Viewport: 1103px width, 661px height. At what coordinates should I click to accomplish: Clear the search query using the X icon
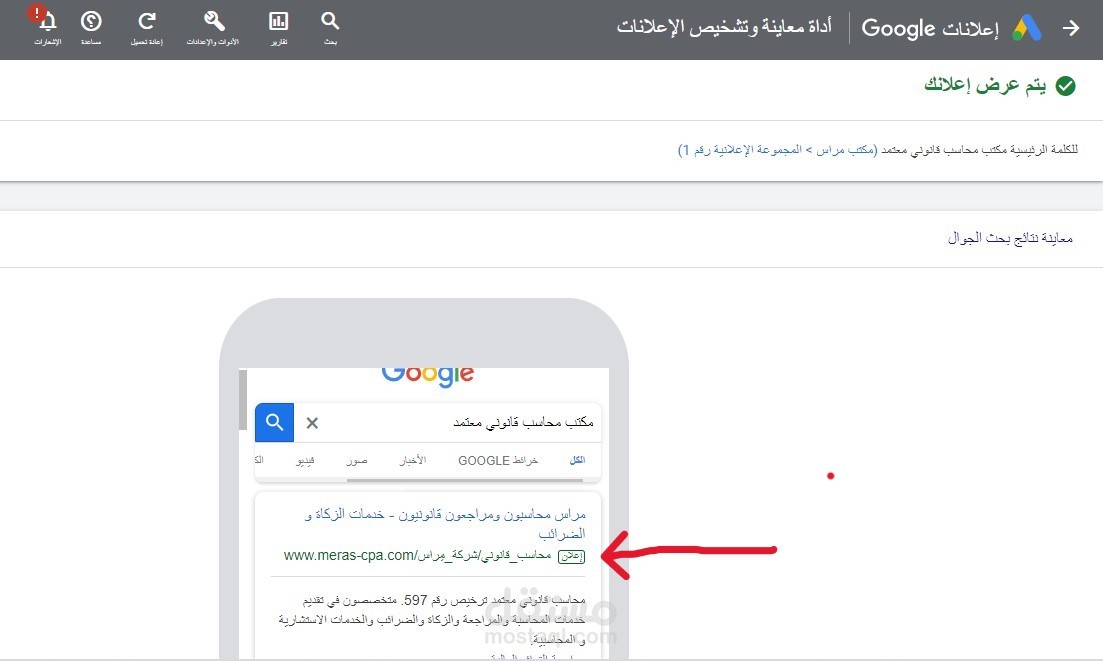tap(311, 422)
